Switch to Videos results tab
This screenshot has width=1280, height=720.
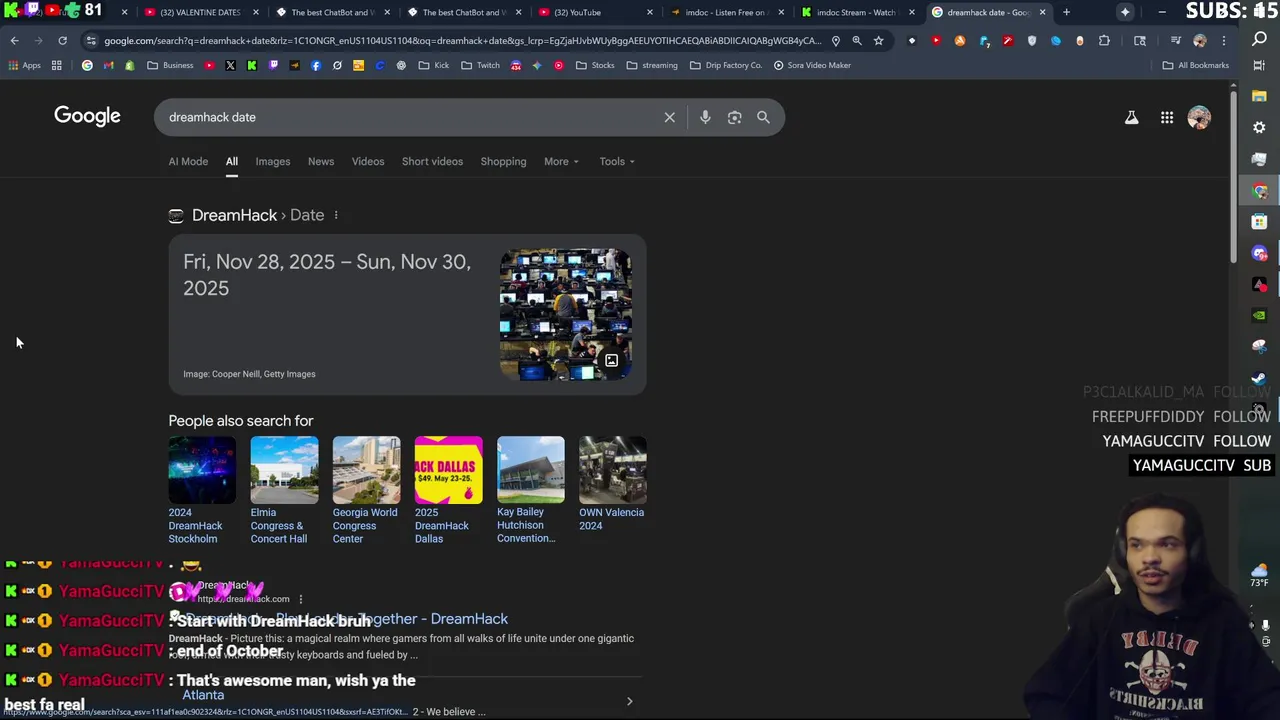pos(368,161)
